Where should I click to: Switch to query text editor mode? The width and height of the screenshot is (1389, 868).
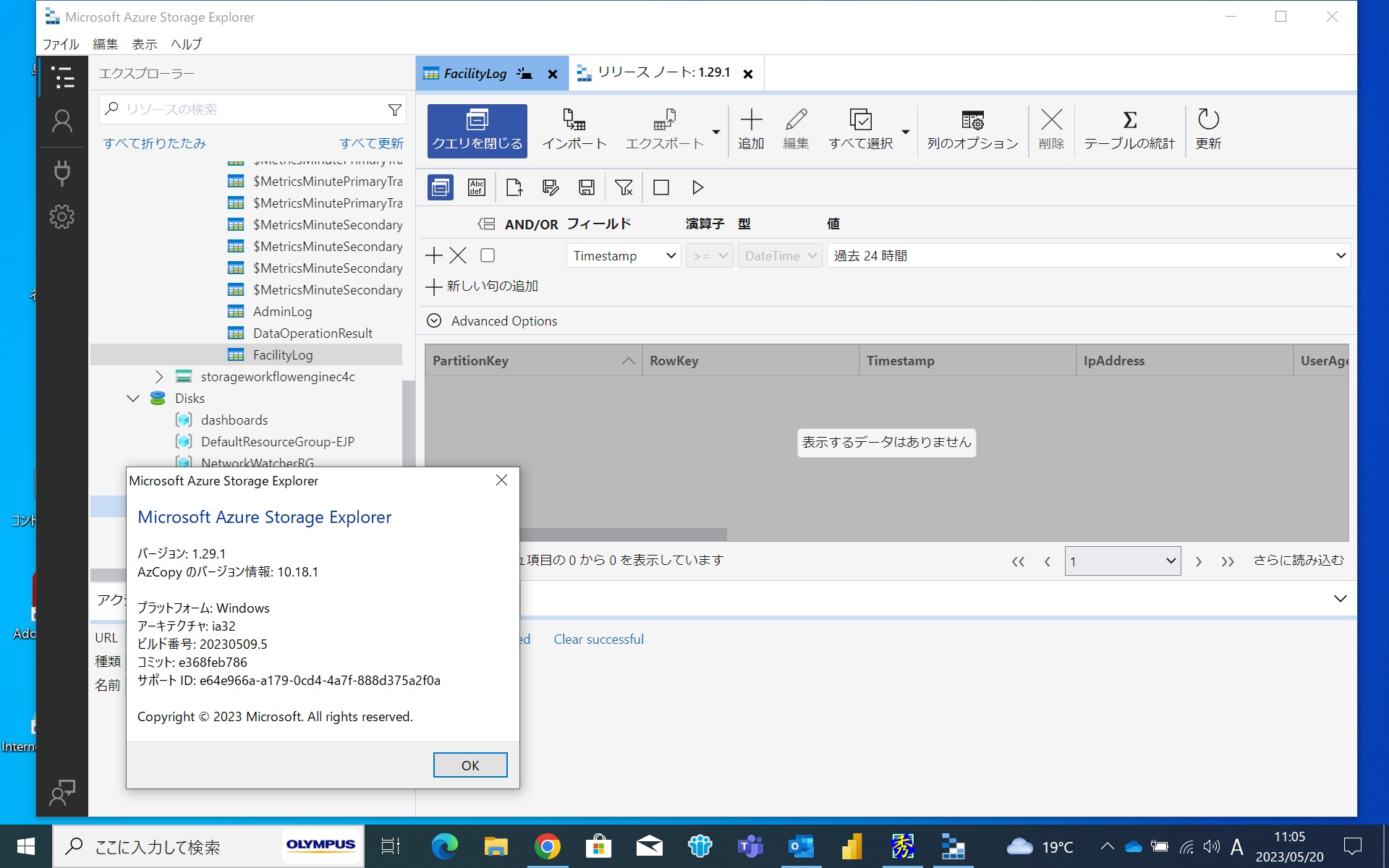[x=477, y=187]
